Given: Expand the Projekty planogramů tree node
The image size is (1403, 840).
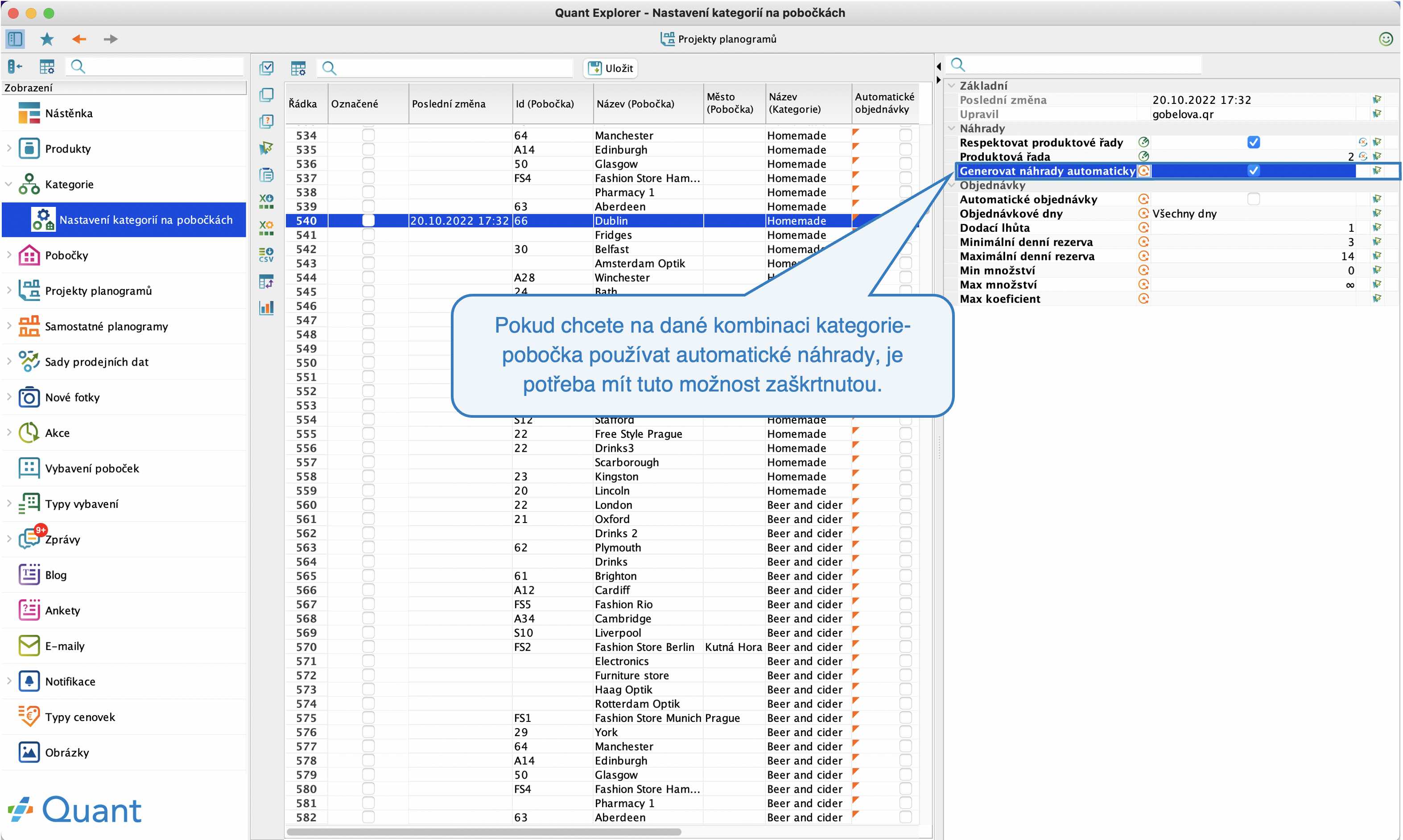Looking at the screenshot, I should click(9, 290).
